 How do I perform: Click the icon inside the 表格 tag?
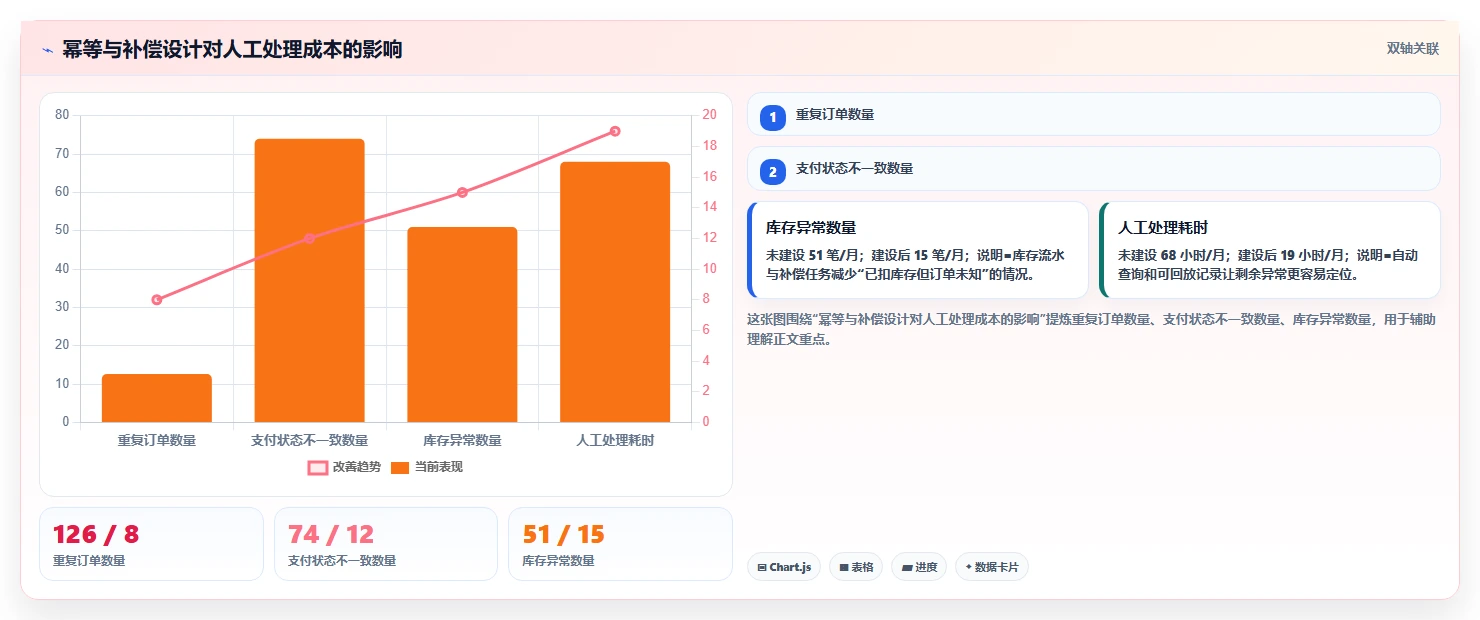click(x=844, y=567)
